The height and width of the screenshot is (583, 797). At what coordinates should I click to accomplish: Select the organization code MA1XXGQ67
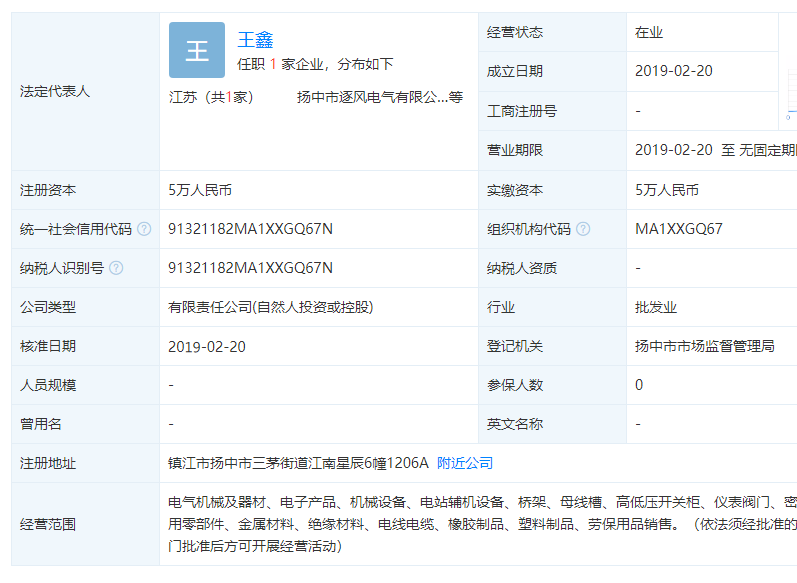click(678, 229)
